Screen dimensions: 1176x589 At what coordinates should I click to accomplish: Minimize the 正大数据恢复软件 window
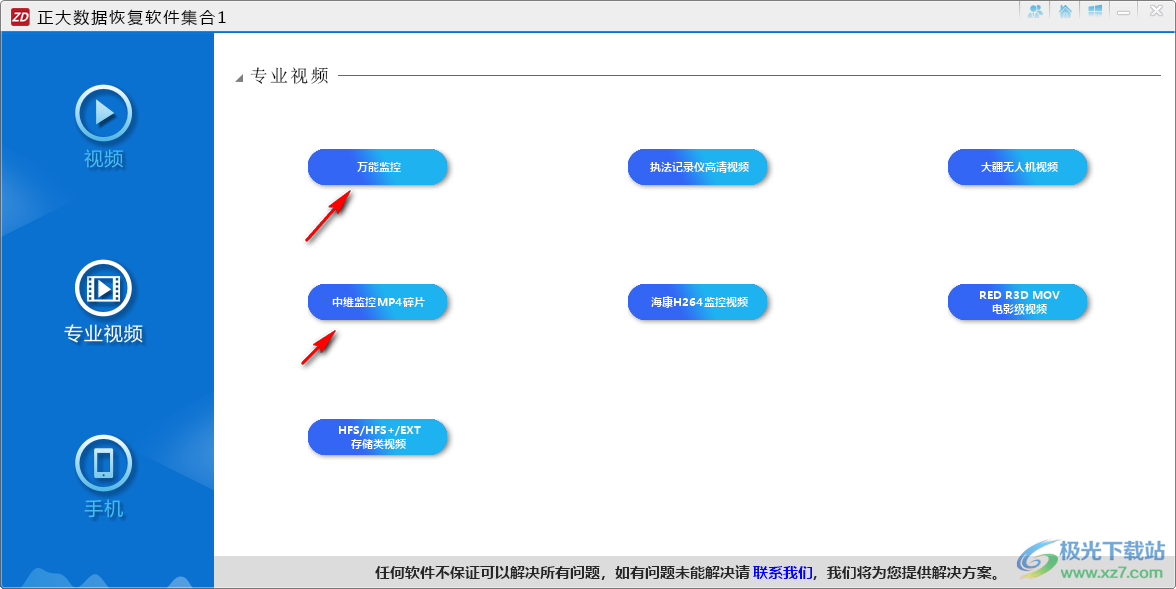pos(1124,11)
